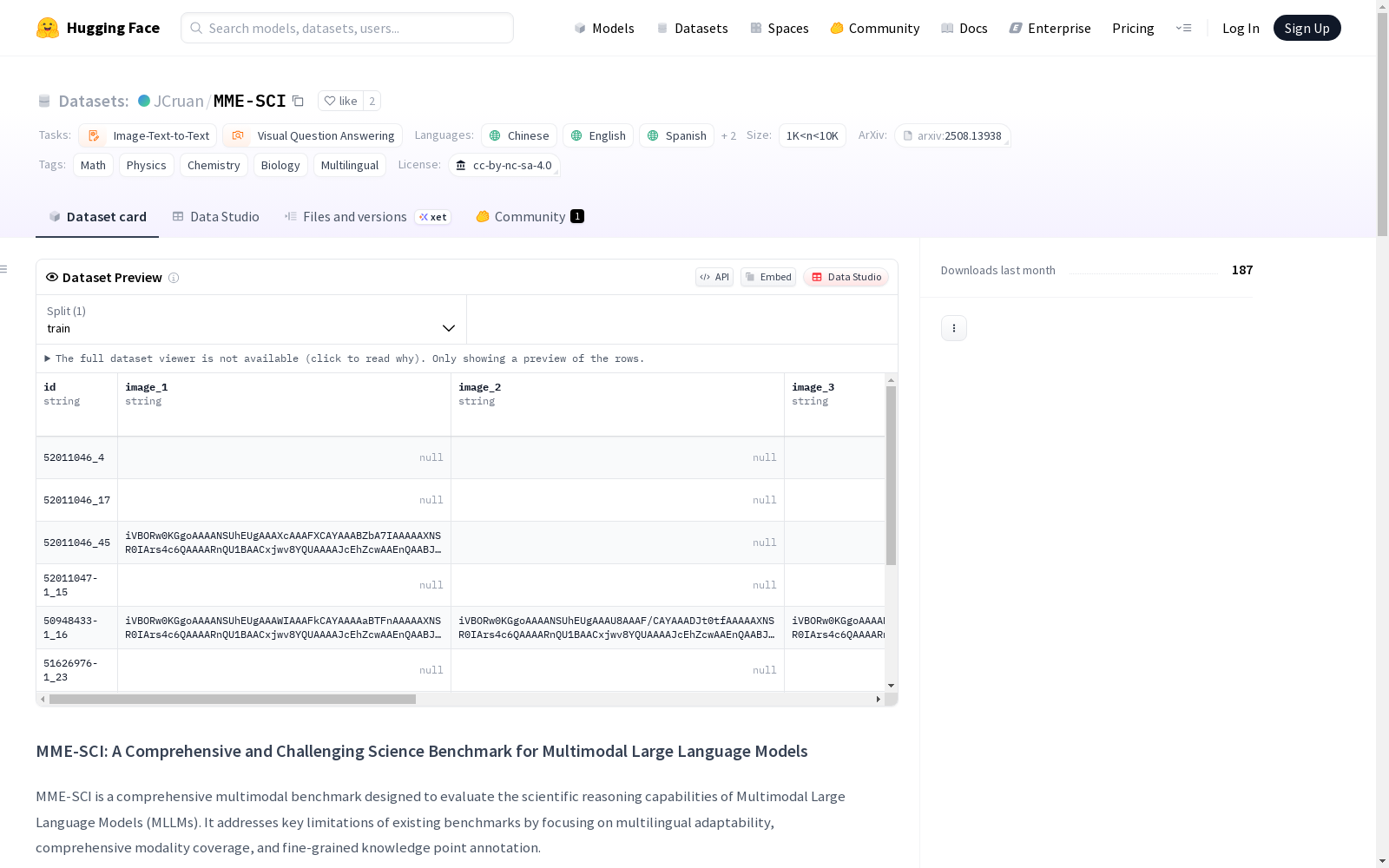This screenshot has width=1389, height=868.
Task: Click the search magnifier icon
Action: [x=197, y=28]
